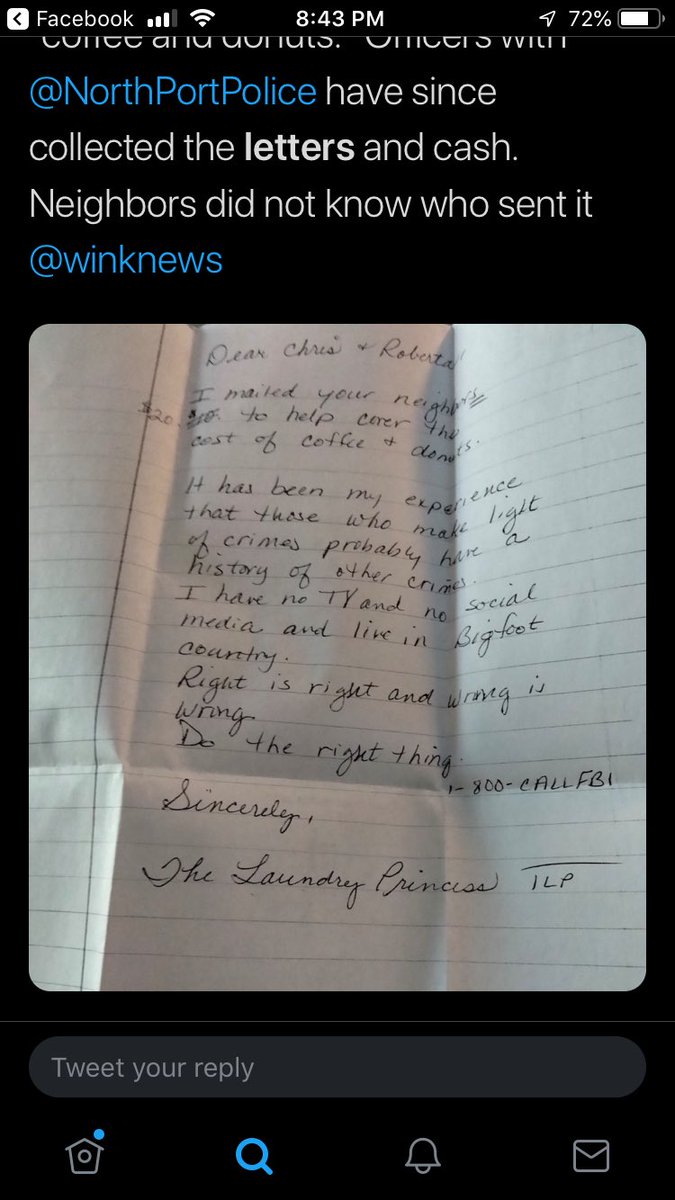The image size is (675, 1200).
Task: Tap the cellular signal bars icon
Action: pos(160,19)
